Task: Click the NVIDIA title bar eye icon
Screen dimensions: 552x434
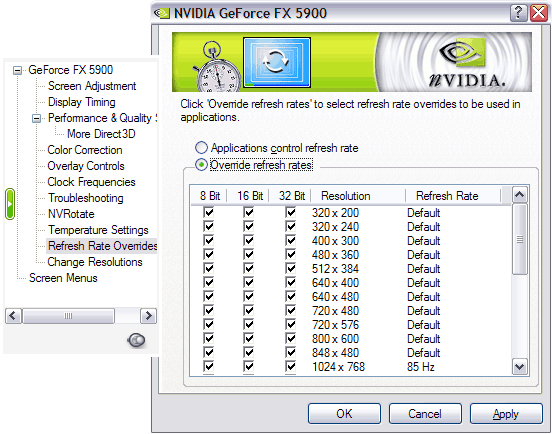Action: point(162,13)
